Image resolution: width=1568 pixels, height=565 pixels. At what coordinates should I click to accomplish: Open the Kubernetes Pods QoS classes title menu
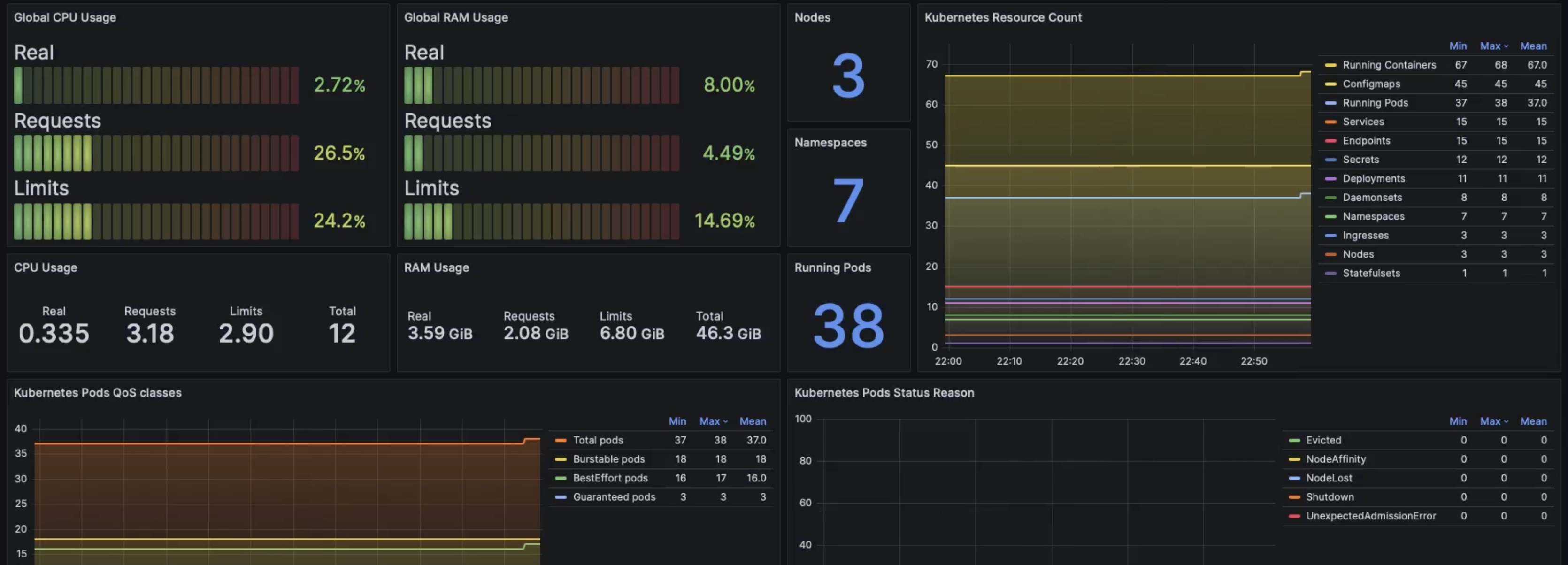tap(97, 393)
